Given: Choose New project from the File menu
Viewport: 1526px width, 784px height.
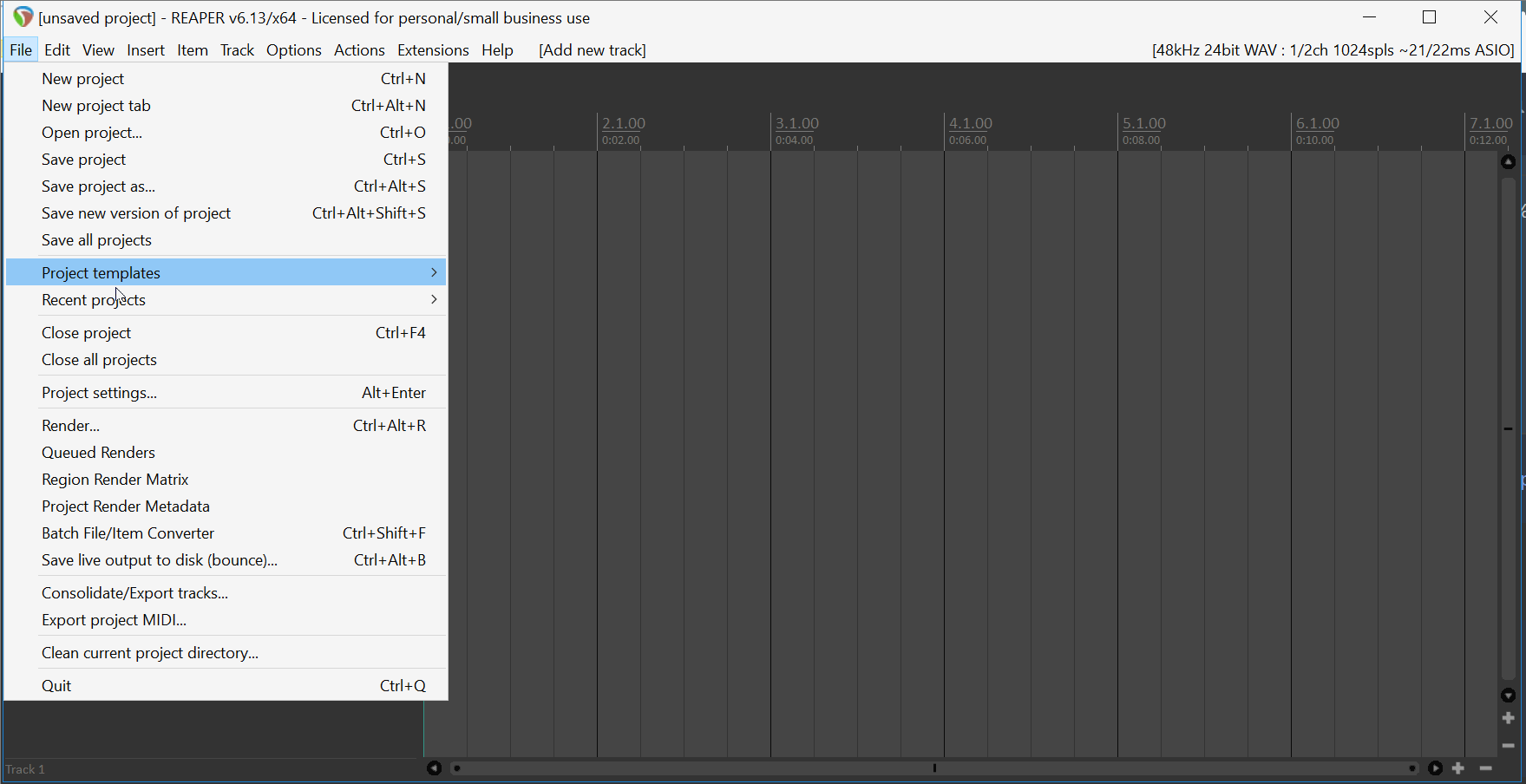Looking at the screenshot, I should (226, 78).
